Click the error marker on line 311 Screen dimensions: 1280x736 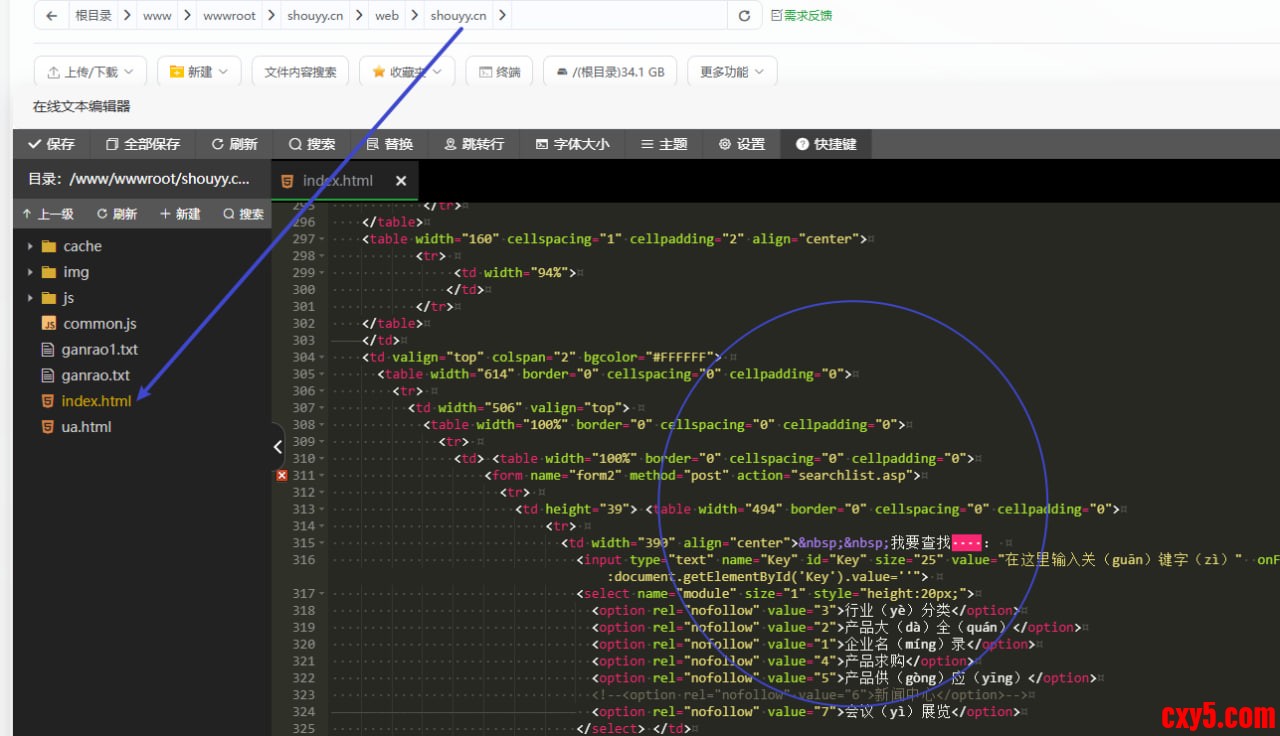tap(281, 476)
